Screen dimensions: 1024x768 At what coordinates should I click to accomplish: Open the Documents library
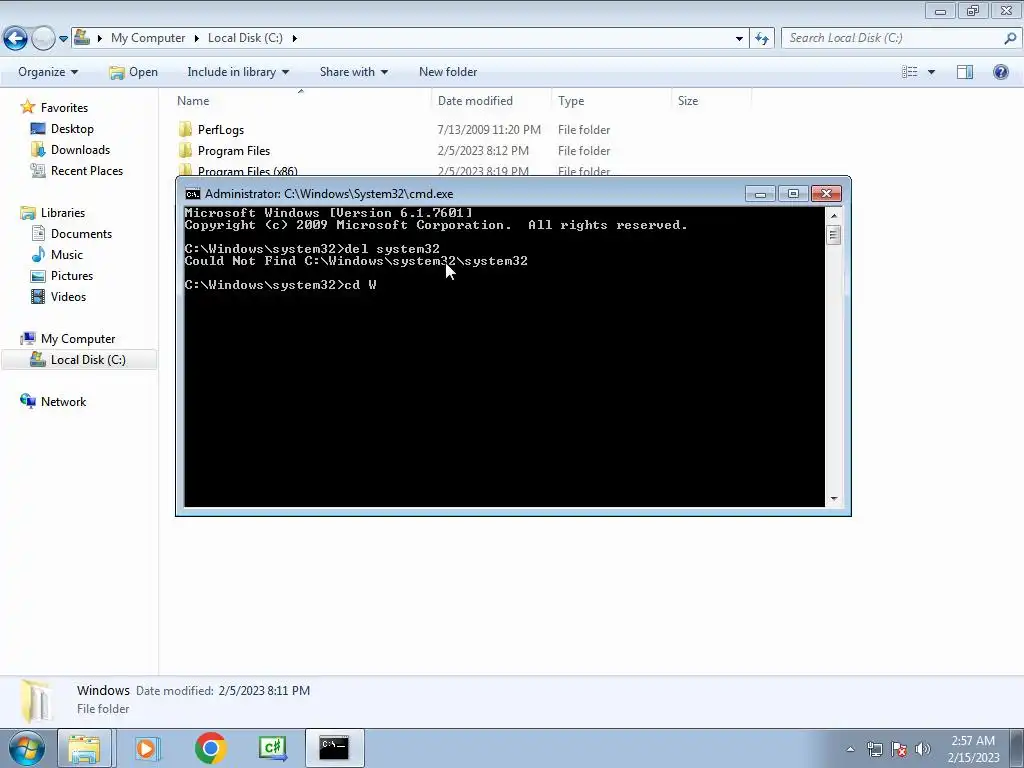click(81, 233)
